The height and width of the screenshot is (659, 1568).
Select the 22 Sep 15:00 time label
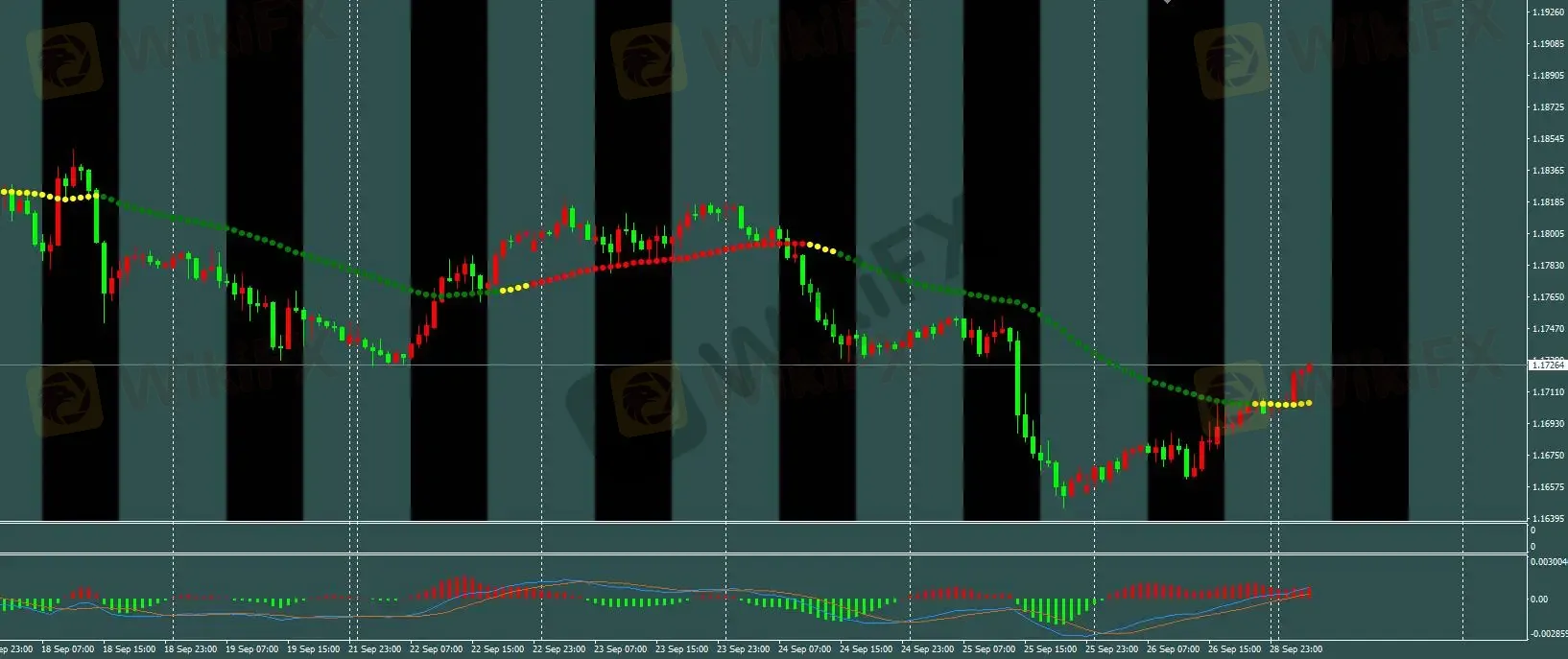coord(498,649)
